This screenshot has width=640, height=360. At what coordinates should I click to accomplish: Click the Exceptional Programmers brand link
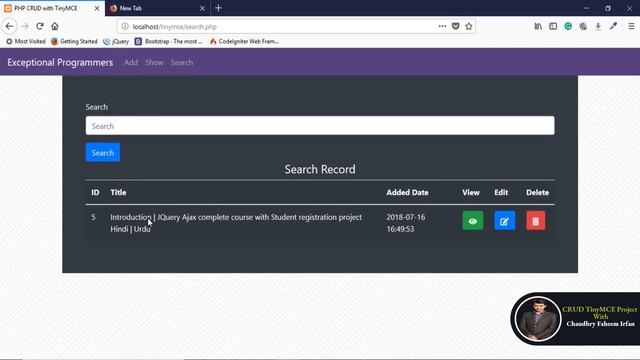60,62
